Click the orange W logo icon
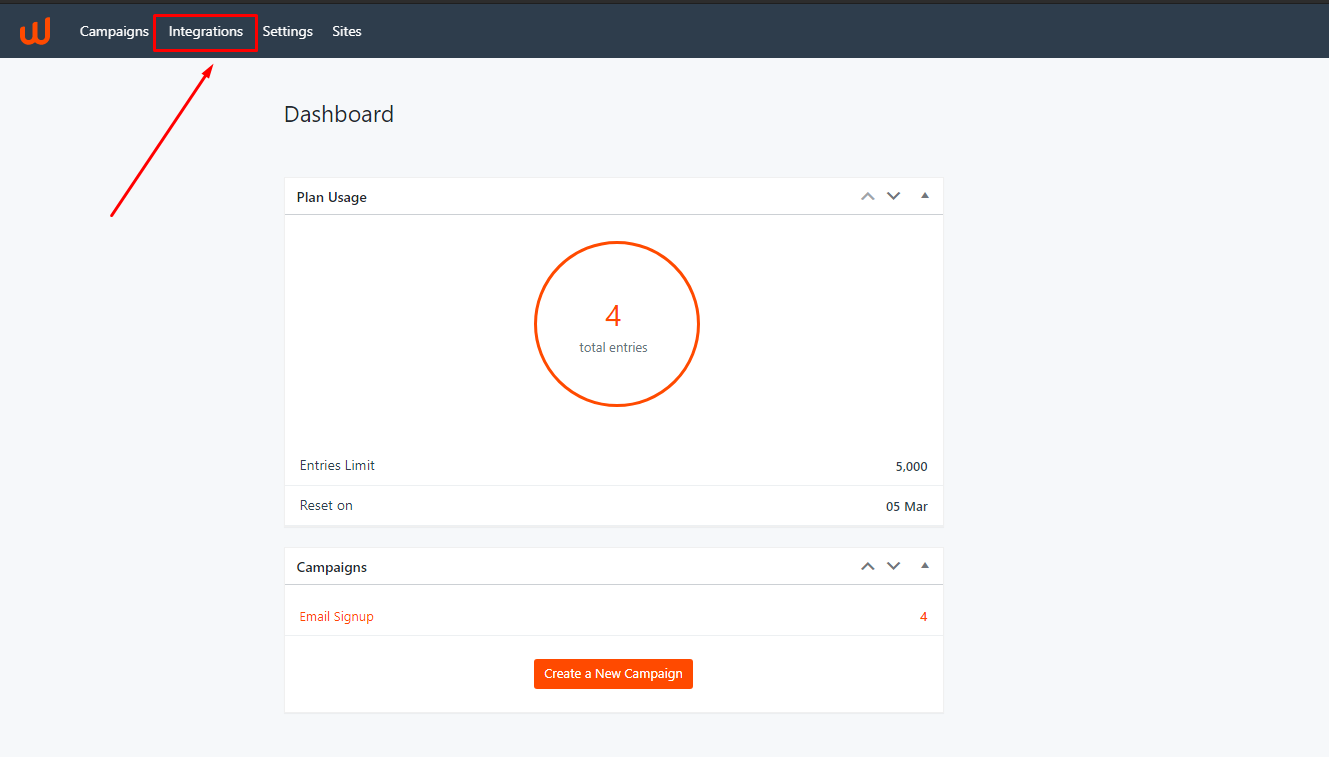This screenshot has width=1329, height=757. tap(35, 32)
